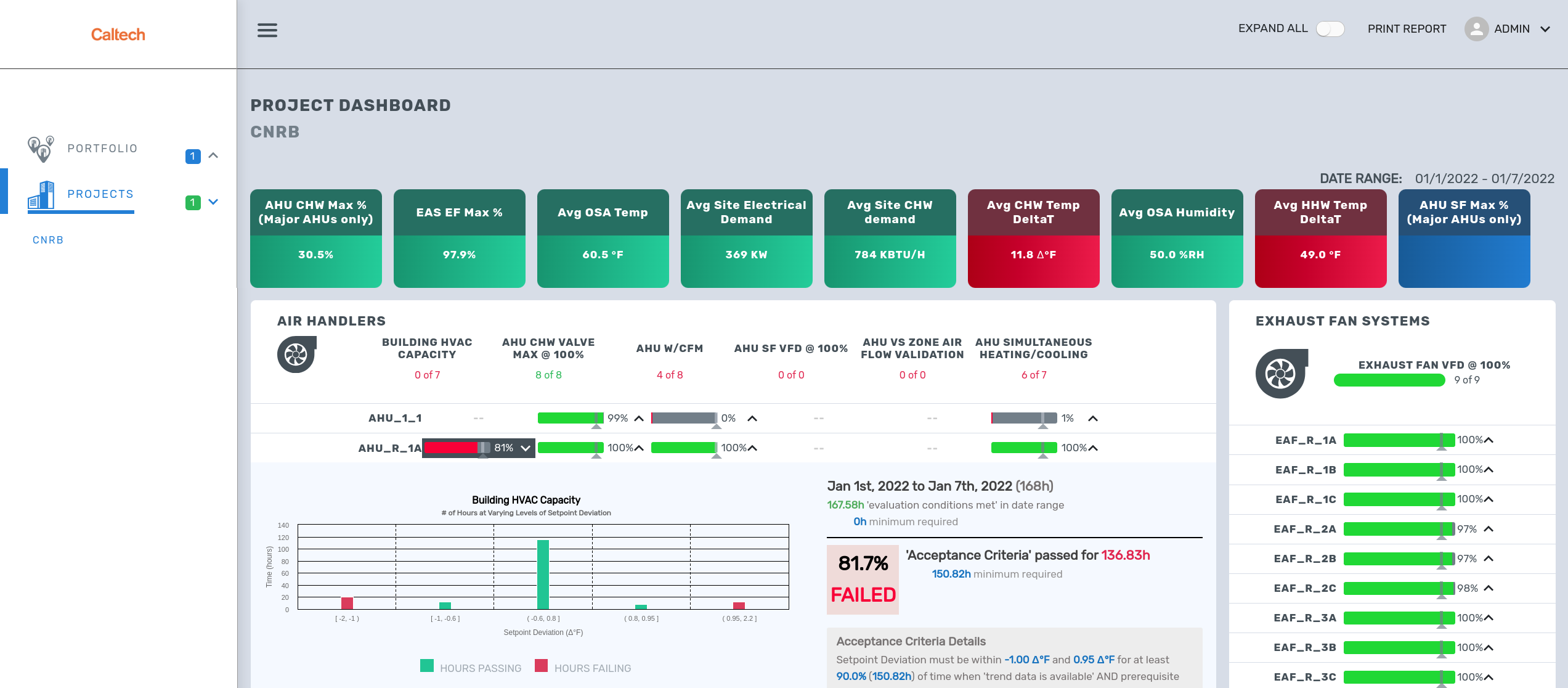Open the CNRB project link

pyautogui.click(x=48, y=240)
